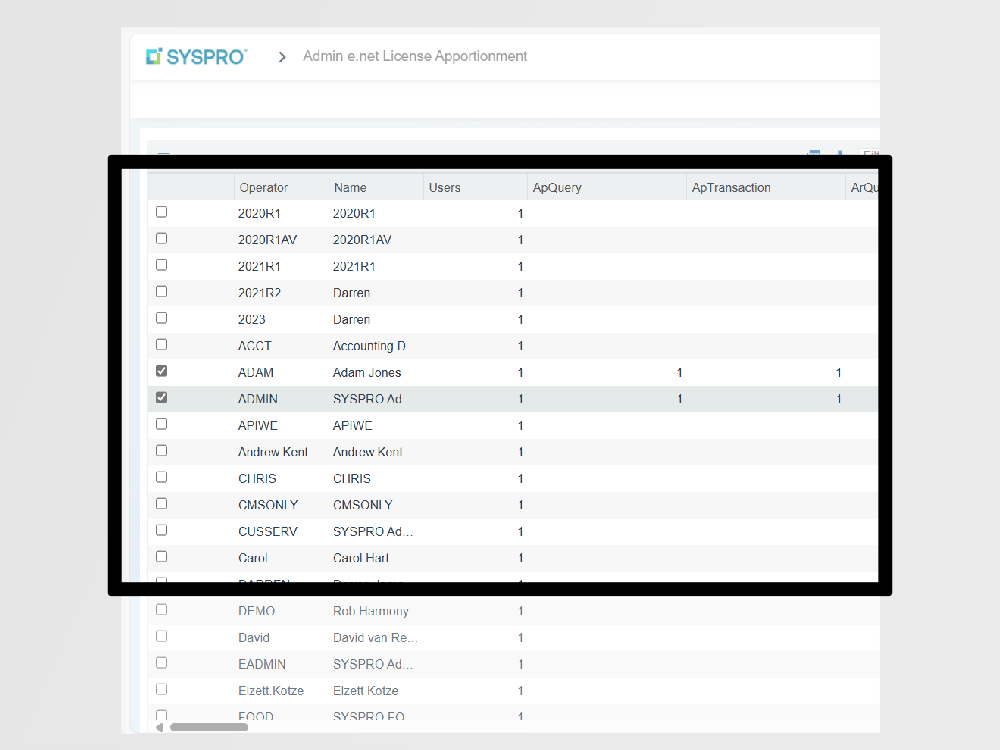1000x750 pixels.
Task: Uncheck the ADAM operator checkbox
Action: click(162, 371)
